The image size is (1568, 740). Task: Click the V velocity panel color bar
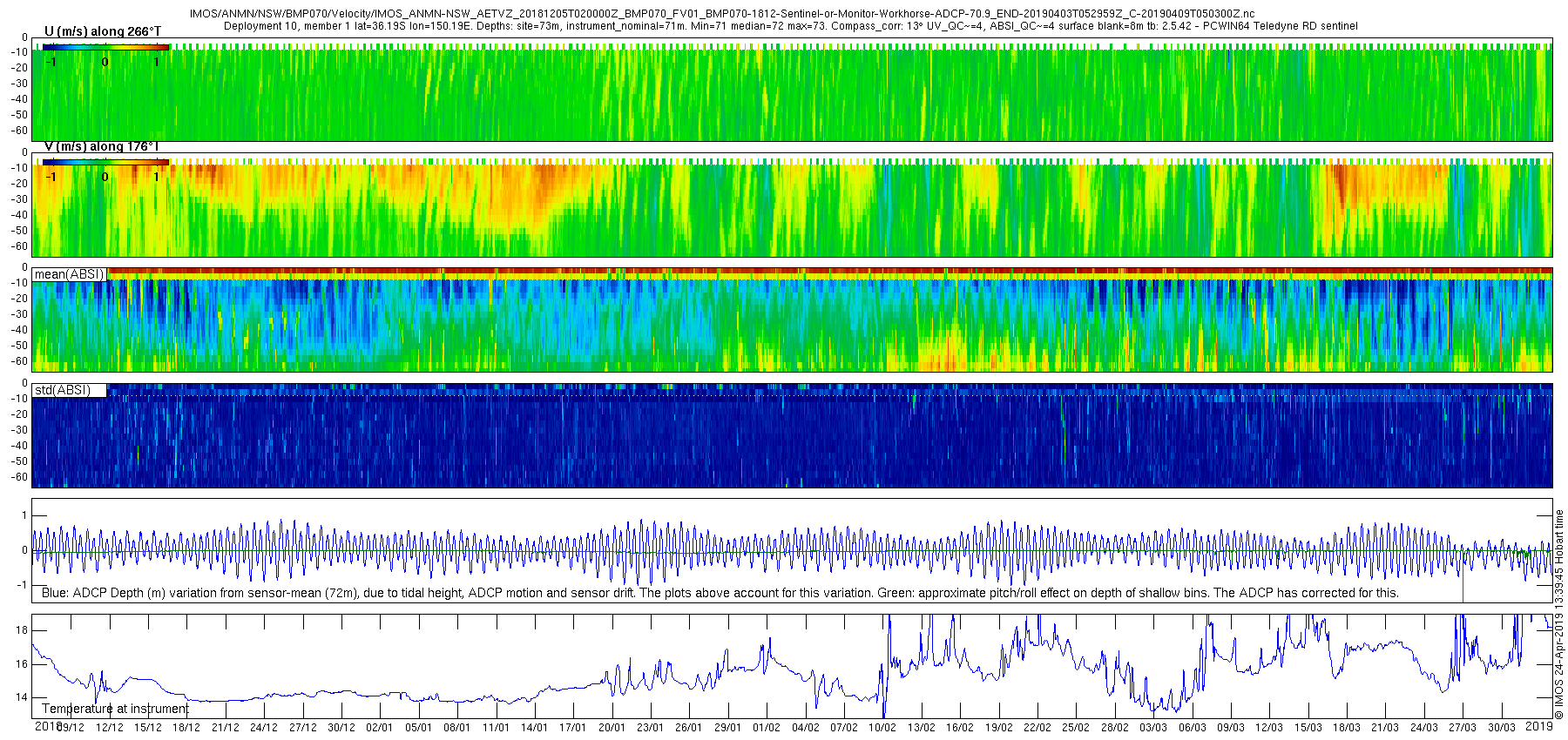(105, 162)
